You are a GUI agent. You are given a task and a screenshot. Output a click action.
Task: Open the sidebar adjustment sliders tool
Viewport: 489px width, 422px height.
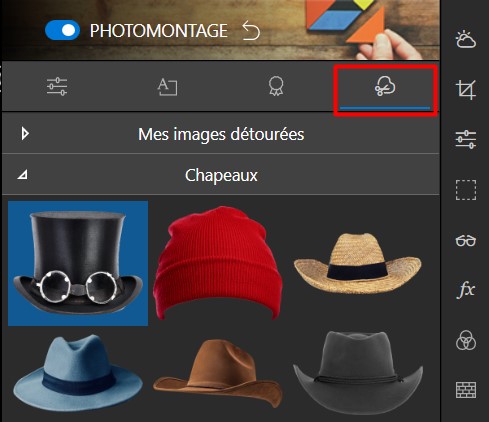[465, 139]
